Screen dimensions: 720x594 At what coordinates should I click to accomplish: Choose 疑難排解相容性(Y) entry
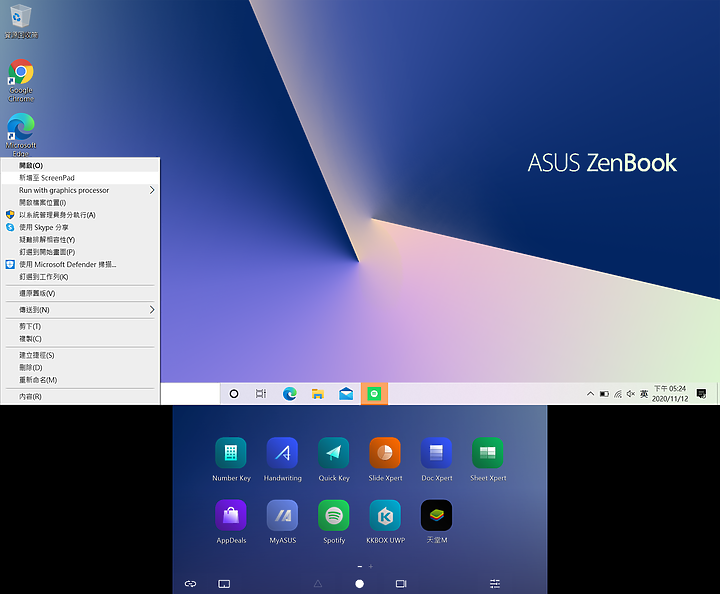pyautogui.click(x=80, y=240)
